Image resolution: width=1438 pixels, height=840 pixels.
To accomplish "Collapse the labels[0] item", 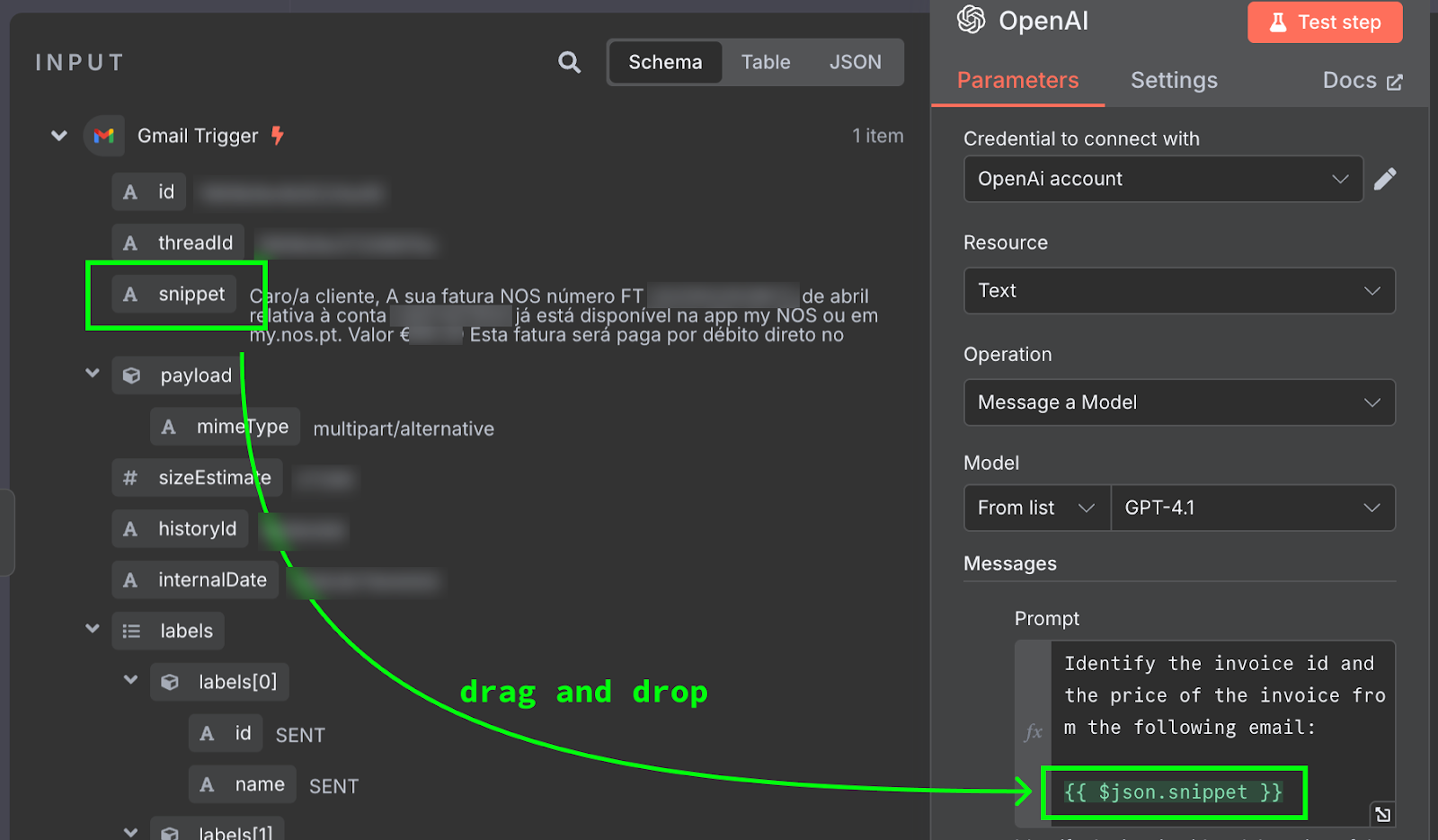I will point(131,679).
